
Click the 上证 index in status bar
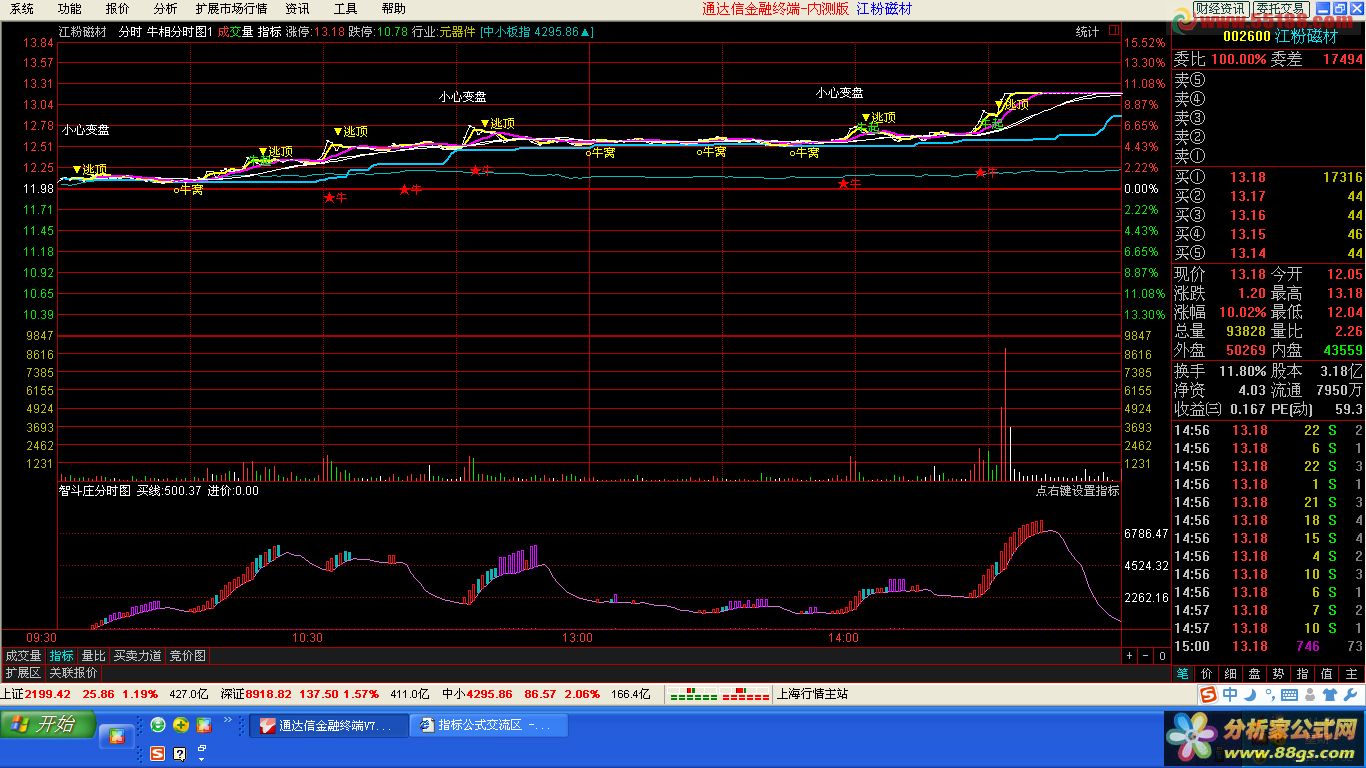pyautogui.click(x=104, y=694)
